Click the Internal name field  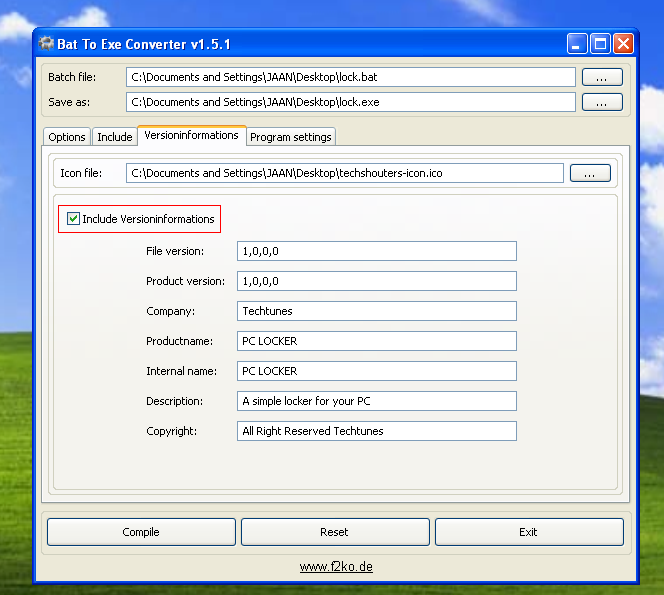coord(376,371)
